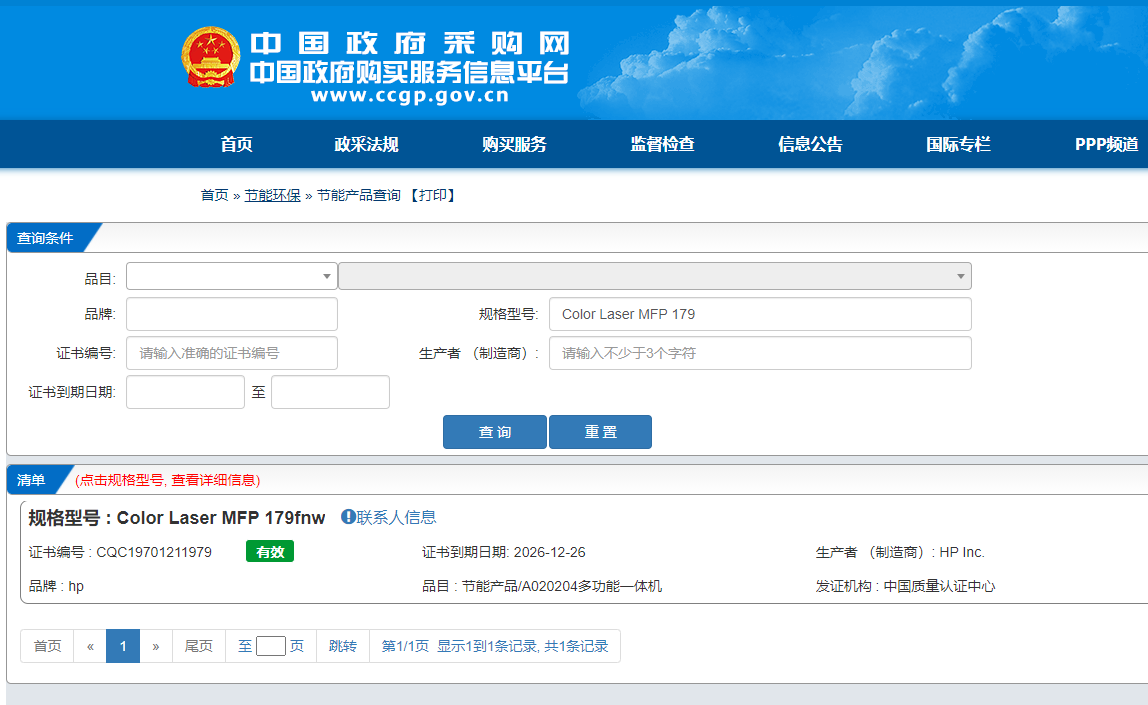This screenshot has width=1148, height=705.
Task: Click the 发证机构: 中国质量认证中心 text
Action: click(x=906, y=586)
